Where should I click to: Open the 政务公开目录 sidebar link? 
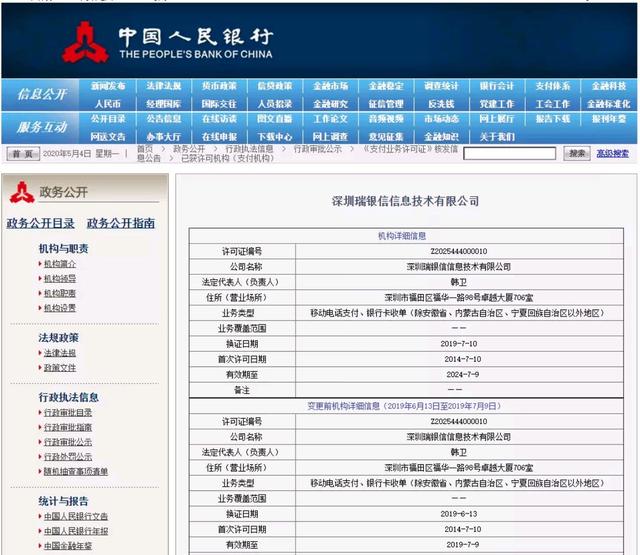(x=40, y=223)
